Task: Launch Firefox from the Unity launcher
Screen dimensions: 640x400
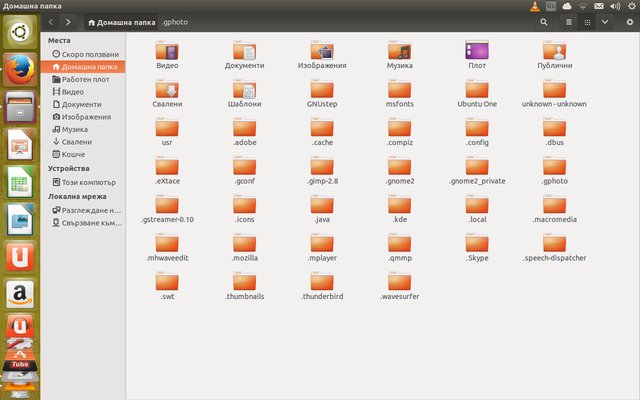Action: tap(19, 71)
